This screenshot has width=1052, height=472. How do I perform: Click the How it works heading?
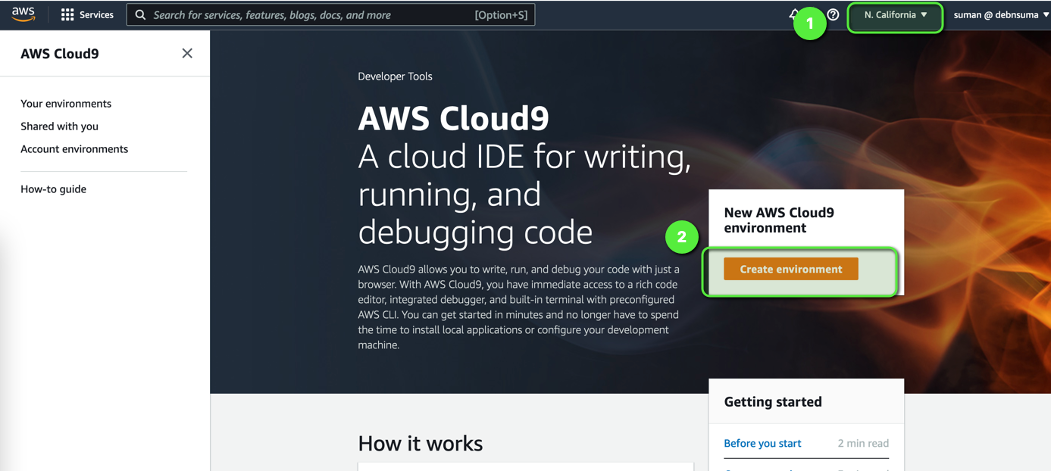pyautogui.click(x=421, y=443)
